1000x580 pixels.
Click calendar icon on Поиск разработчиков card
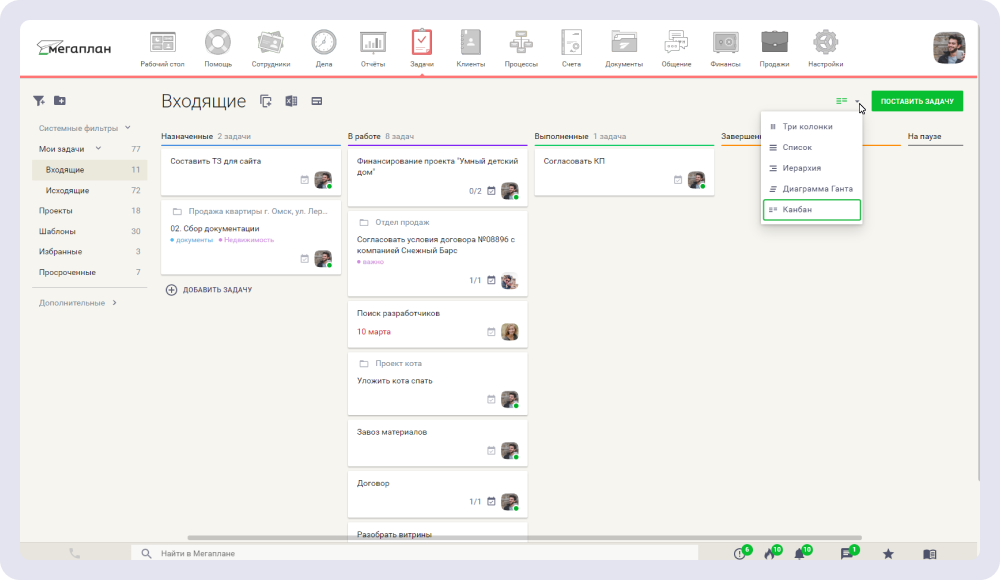point(491,332)
